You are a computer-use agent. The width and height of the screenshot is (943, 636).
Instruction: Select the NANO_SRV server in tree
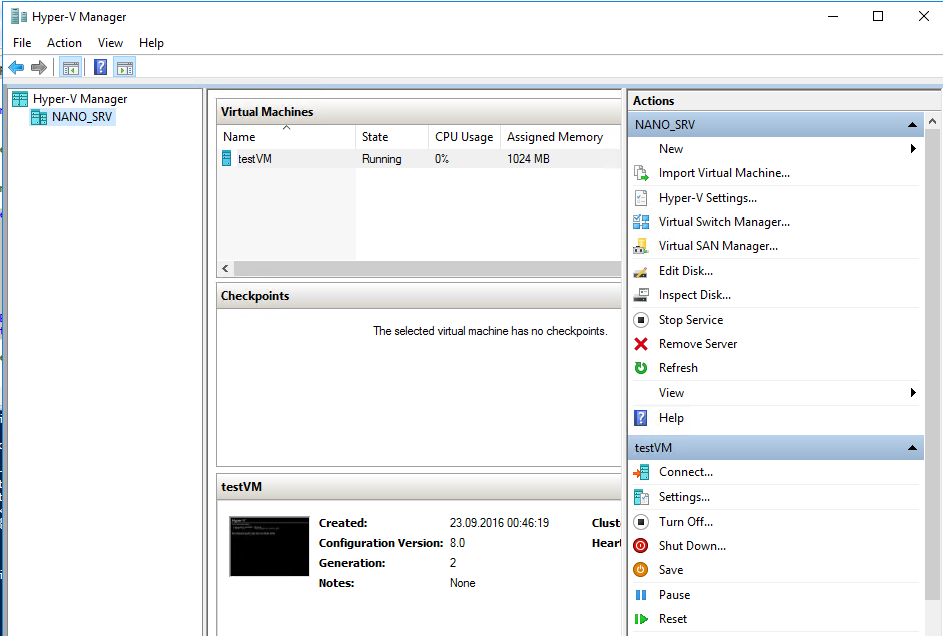click(x=73, y=117)
